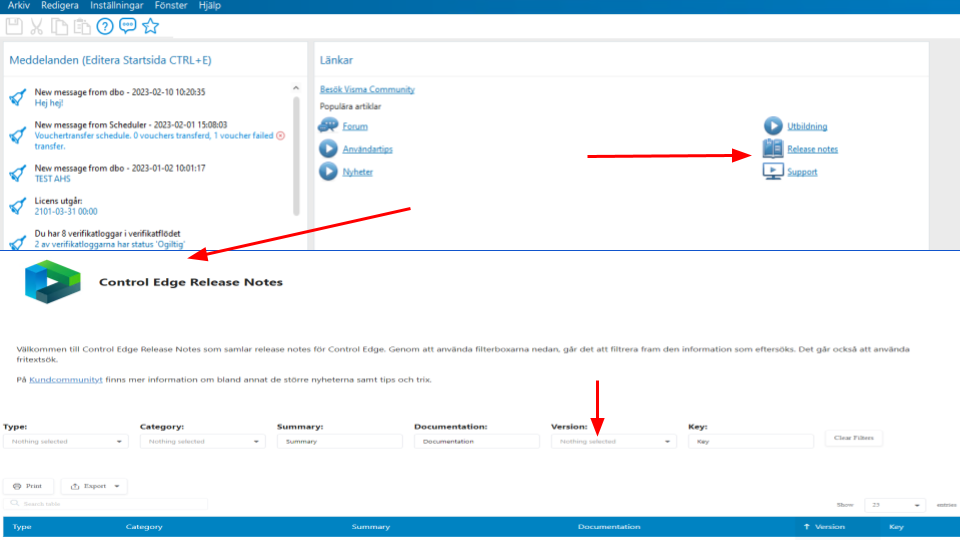Screen dimensions: 960x540
Task: Click the messages scroll up arrow
Action: click(296, 88)
